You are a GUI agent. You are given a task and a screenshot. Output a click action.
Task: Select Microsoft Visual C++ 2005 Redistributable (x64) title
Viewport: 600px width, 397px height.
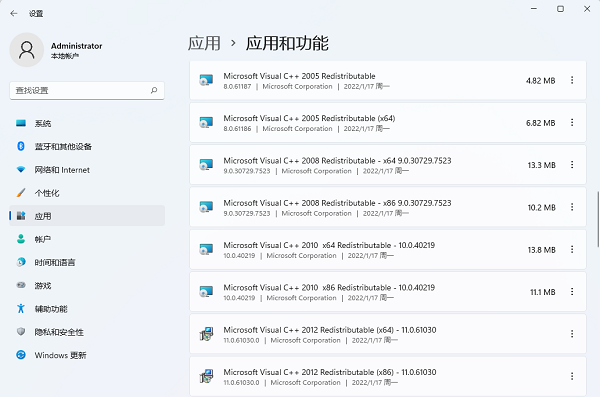click(x=309, y=118)
